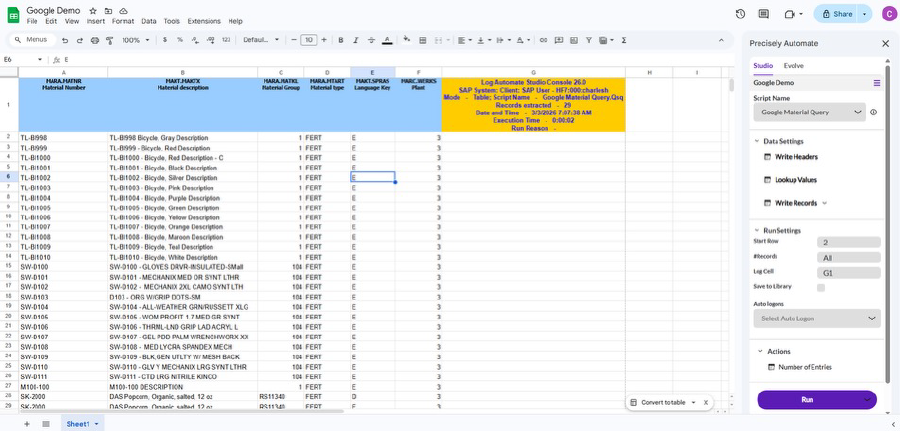Collapse the Data Settings section
This screenshot has width=900, height=431.
click(x=757, y=141)
